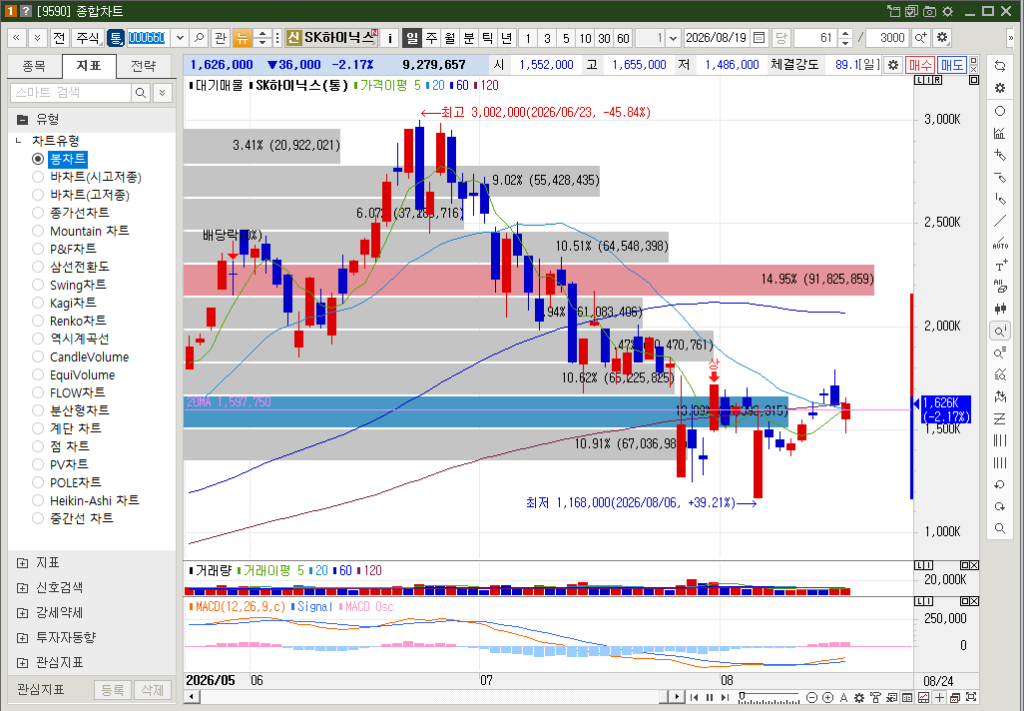Screen dimensions: 1024x711
Task: Click into the 스마트 검색 input field
Action: 71,93
